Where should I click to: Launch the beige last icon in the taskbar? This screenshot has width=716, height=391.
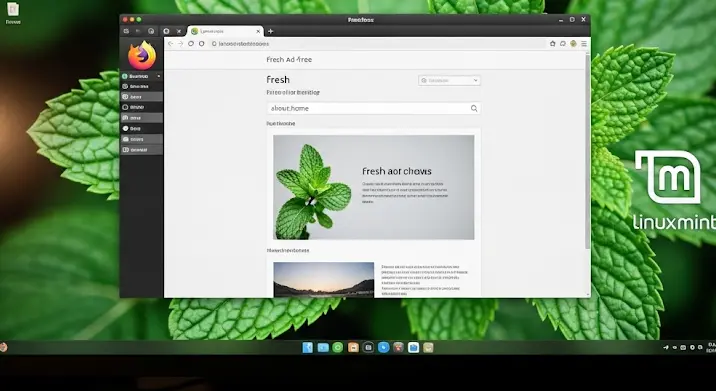pos(428,348)
